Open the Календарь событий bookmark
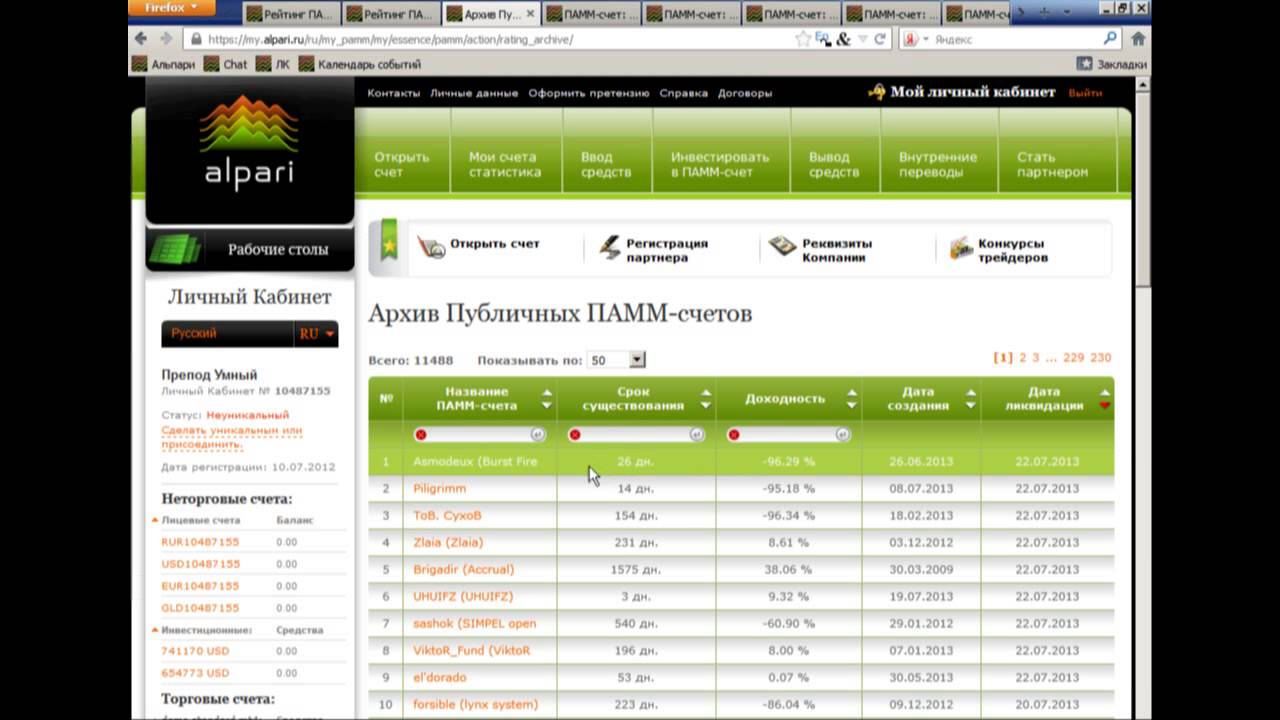This screenshot has height=720, width=1280. pos(360,64)
